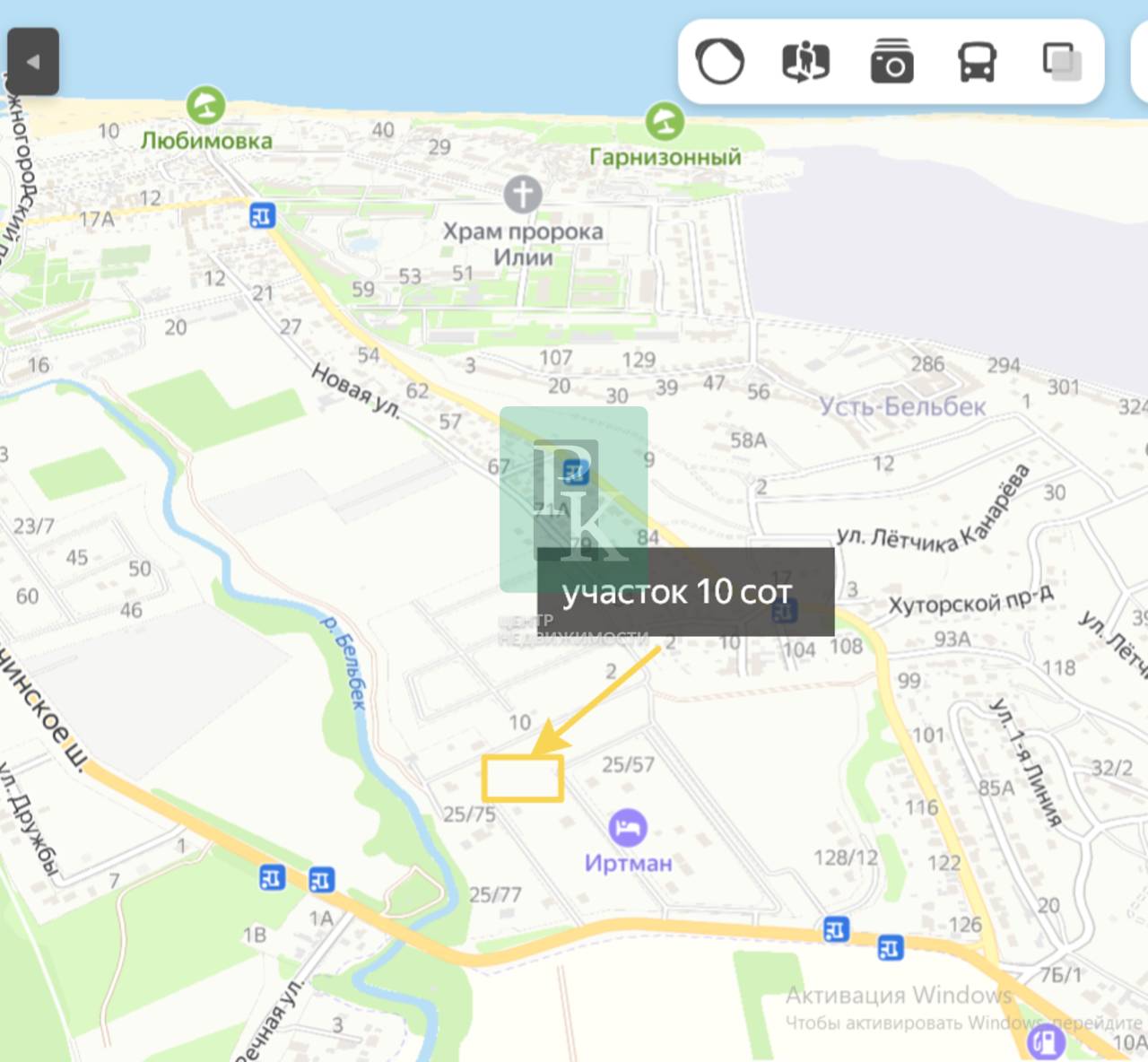
Task: Select house number 58A
Action: 748,440
